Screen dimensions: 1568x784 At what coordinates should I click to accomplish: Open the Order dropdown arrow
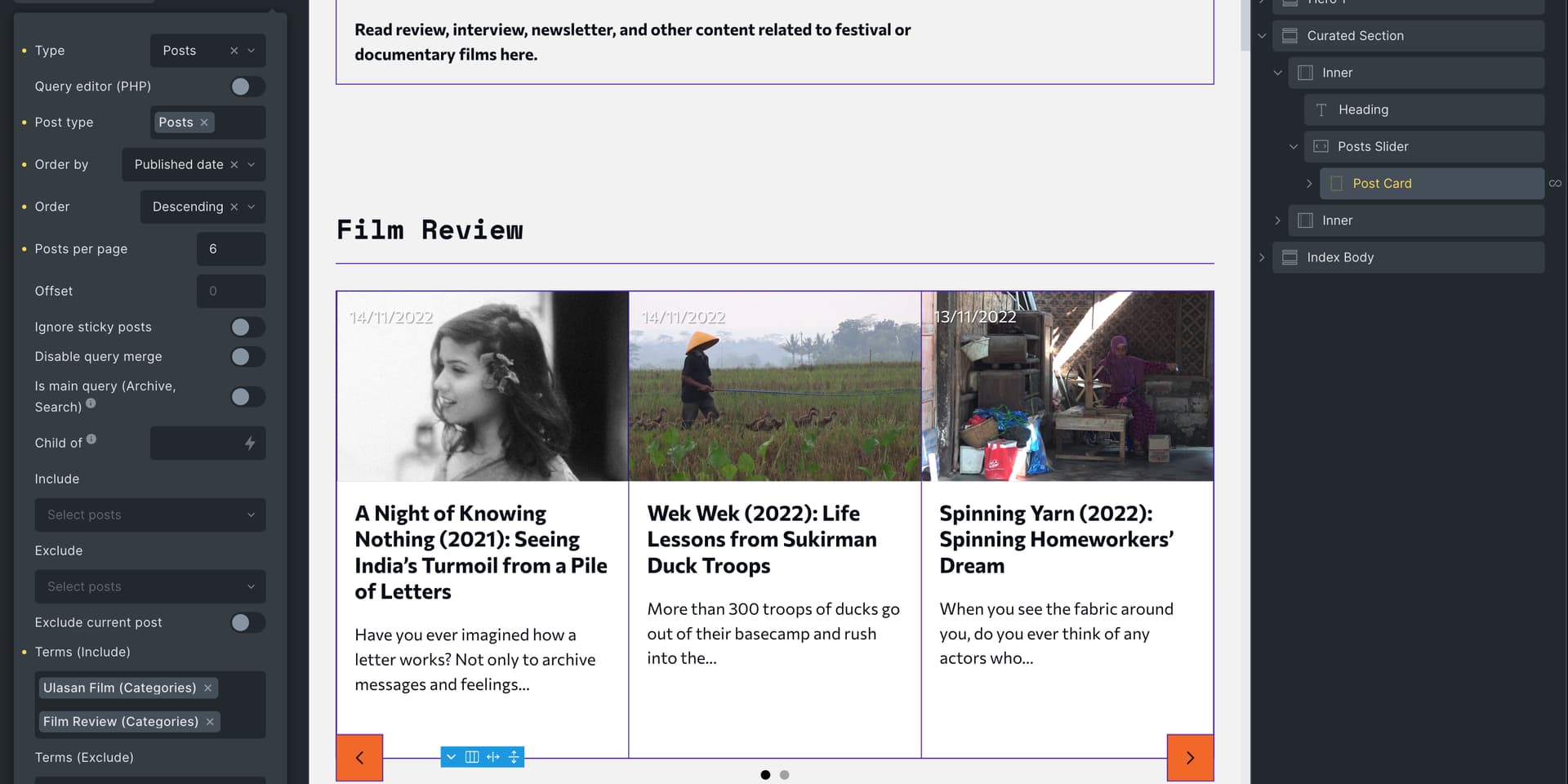pos(252,207)
